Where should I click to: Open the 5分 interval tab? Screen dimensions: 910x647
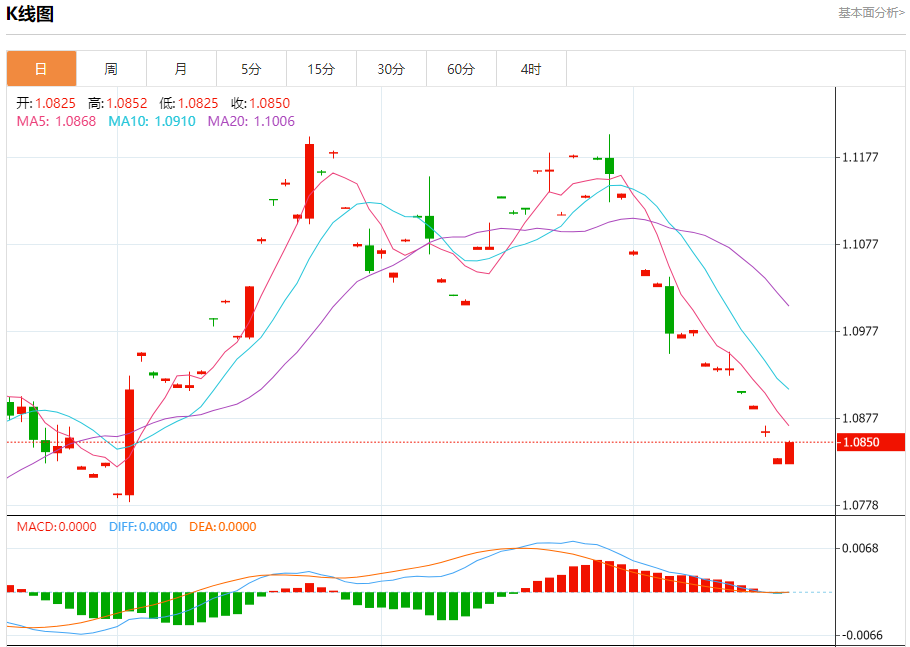251,69
